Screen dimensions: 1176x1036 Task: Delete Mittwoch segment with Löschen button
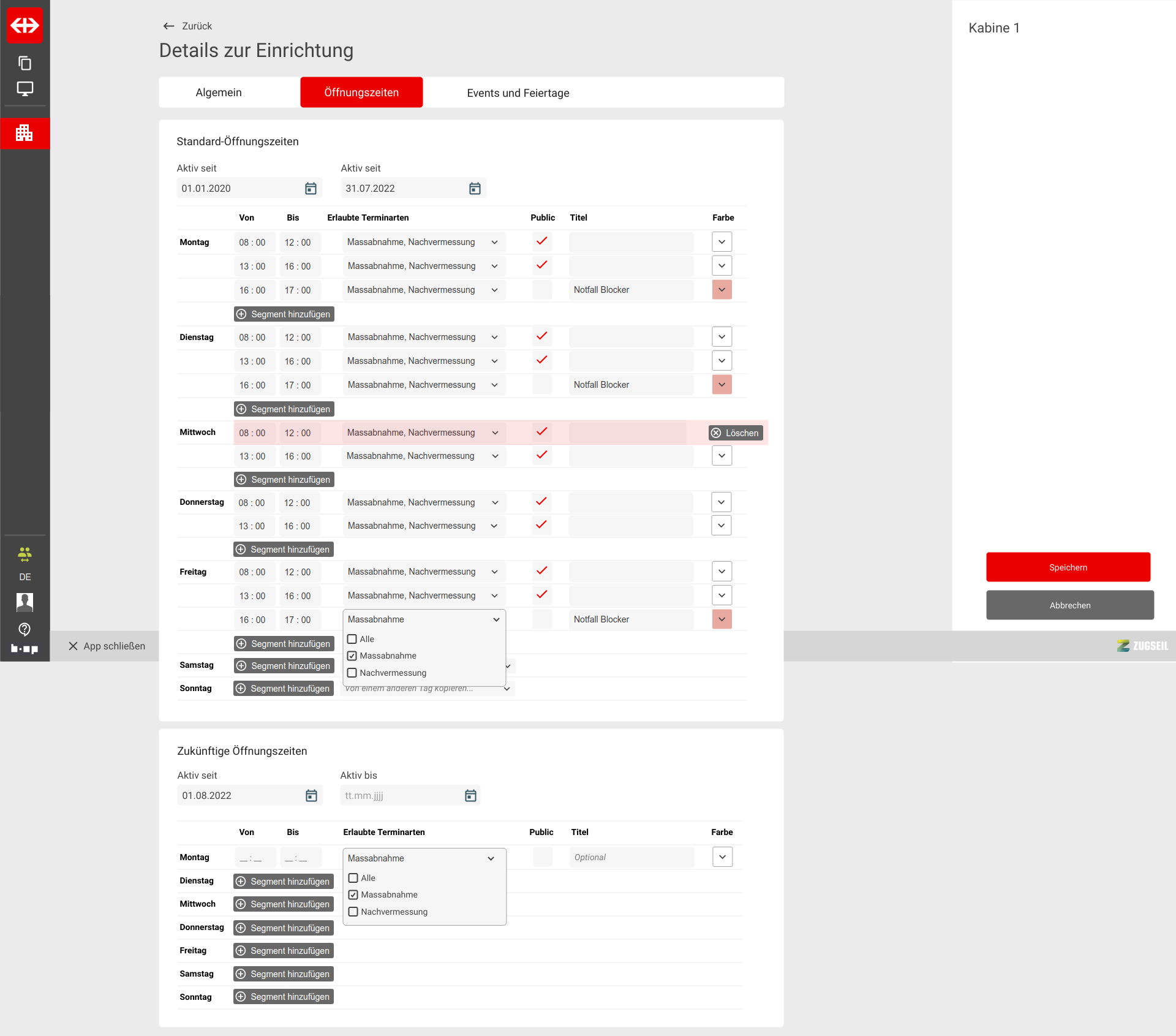[x=735, y=433]
